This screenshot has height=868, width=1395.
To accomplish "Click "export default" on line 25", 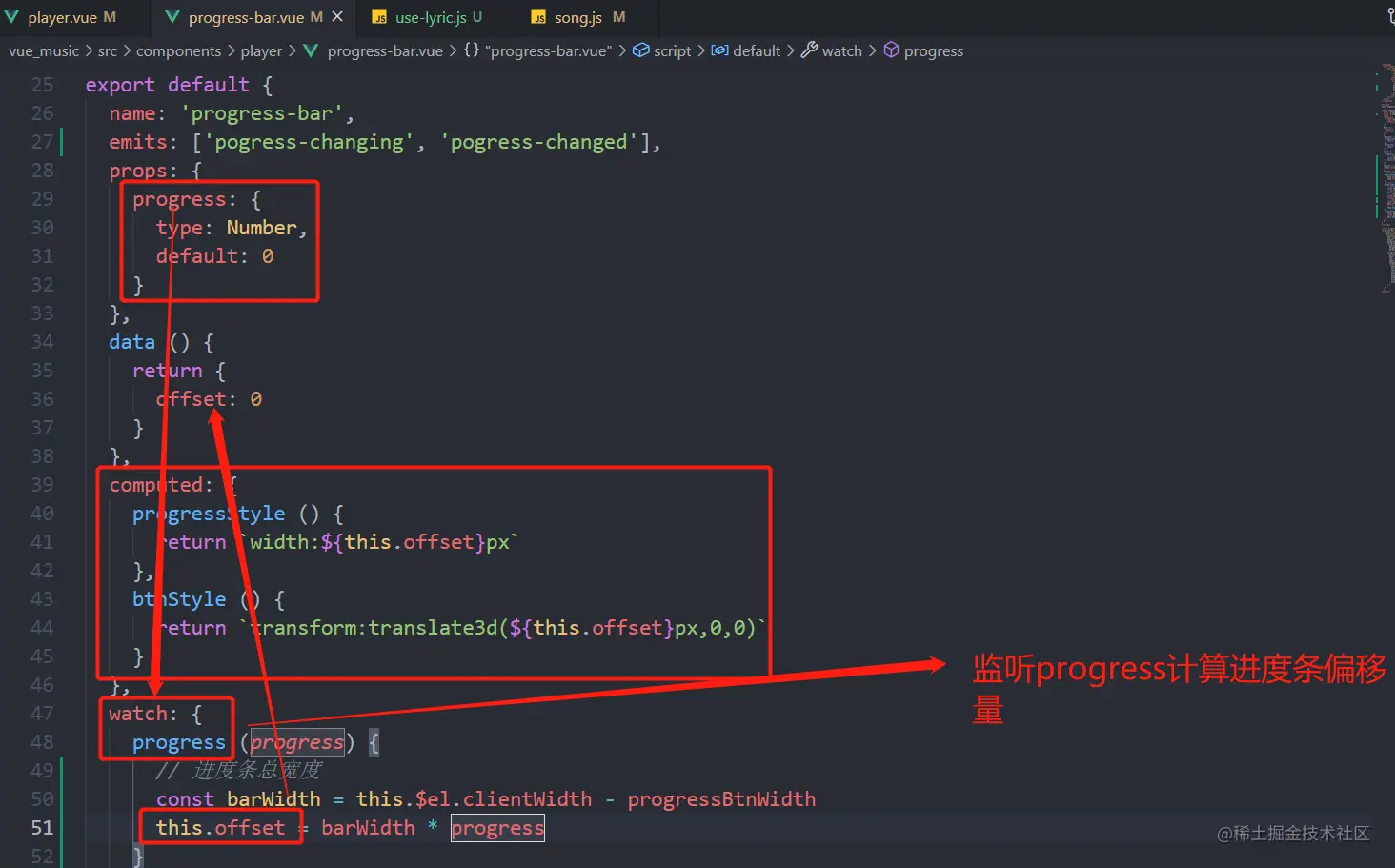I will click(167, 85).
